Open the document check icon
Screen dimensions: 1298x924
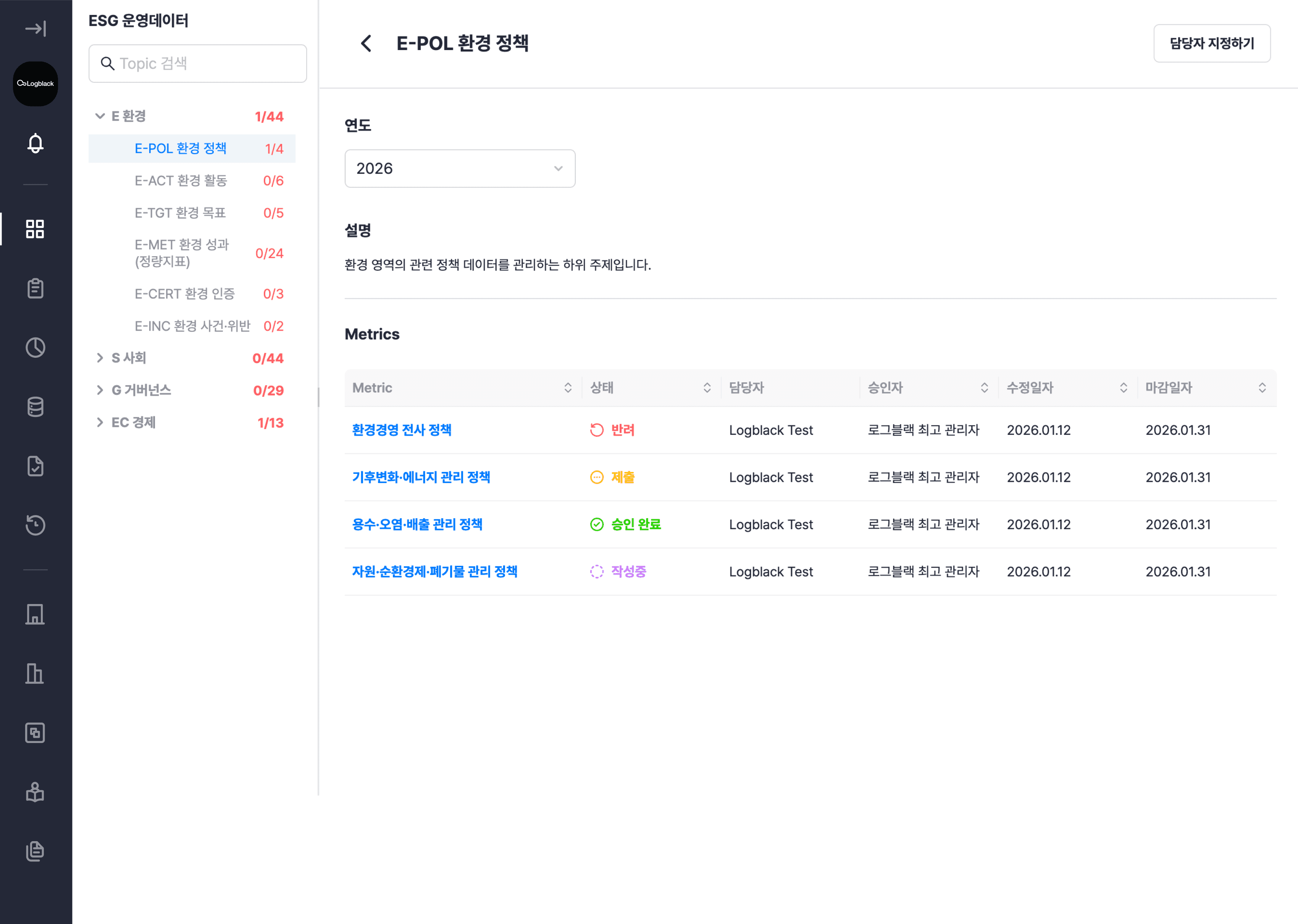point(35,466)
